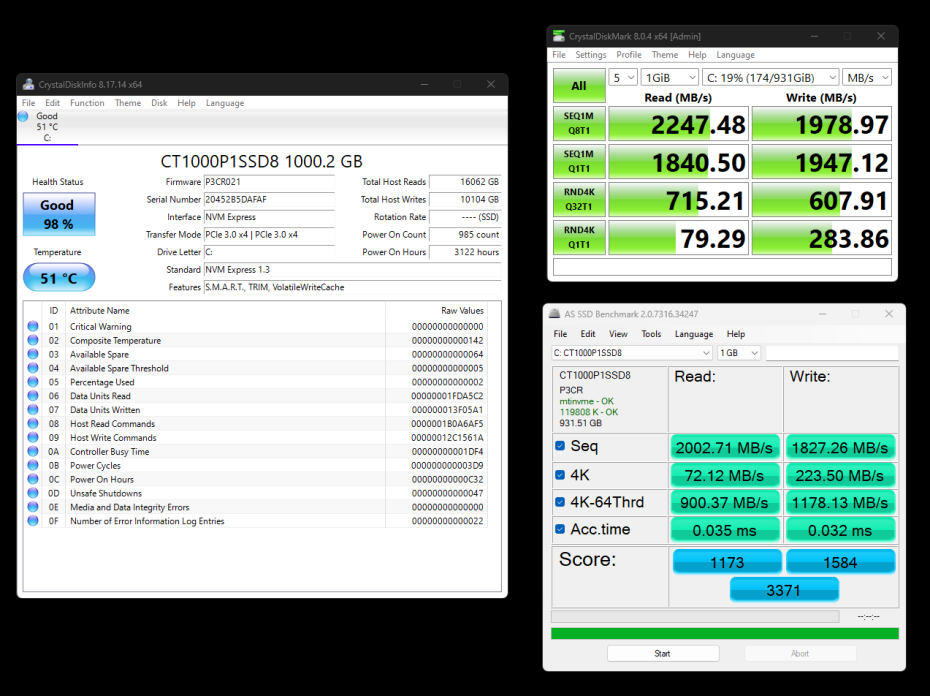Expand the C: 19% drive selection dropdown
This screenshot has height=696, width=930.
[x=770, y=77]
